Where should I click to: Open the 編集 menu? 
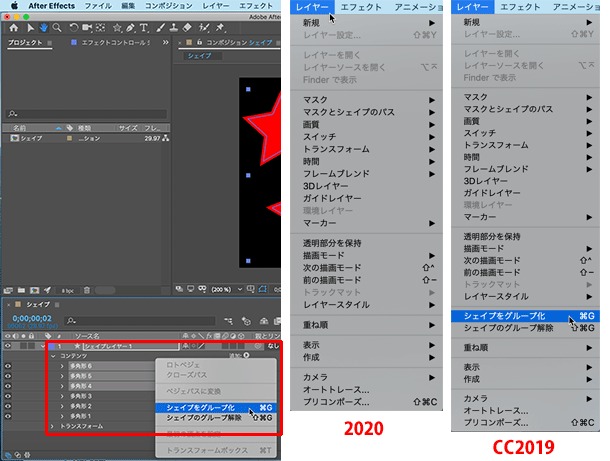coord(128,6)
